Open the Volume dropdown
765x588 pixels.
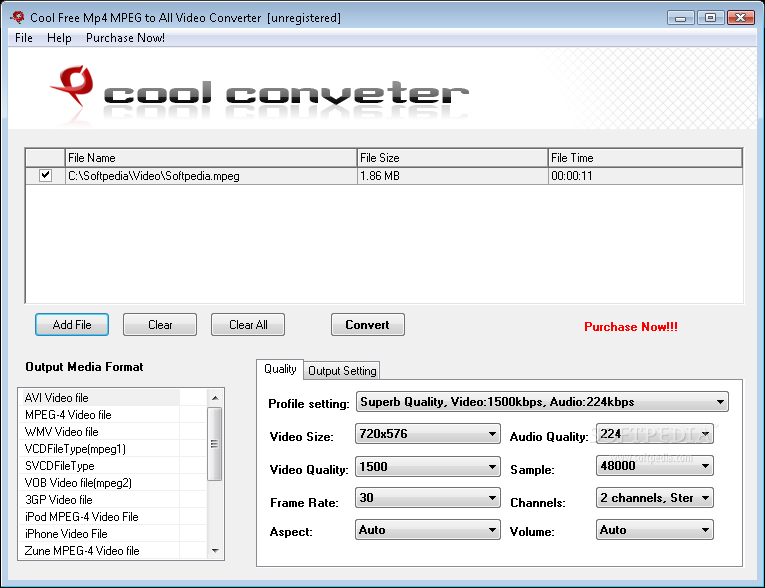(x=655, y=530)
